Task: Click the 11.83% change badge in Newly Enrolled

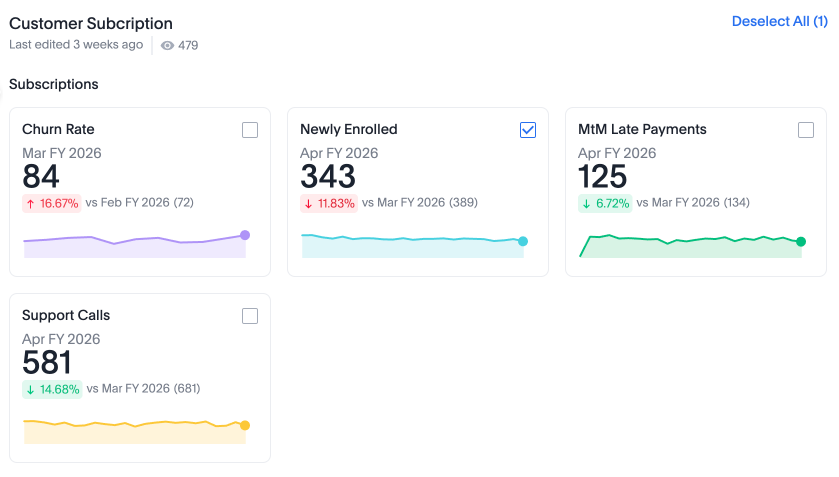Action: click(x=329, y=203)
